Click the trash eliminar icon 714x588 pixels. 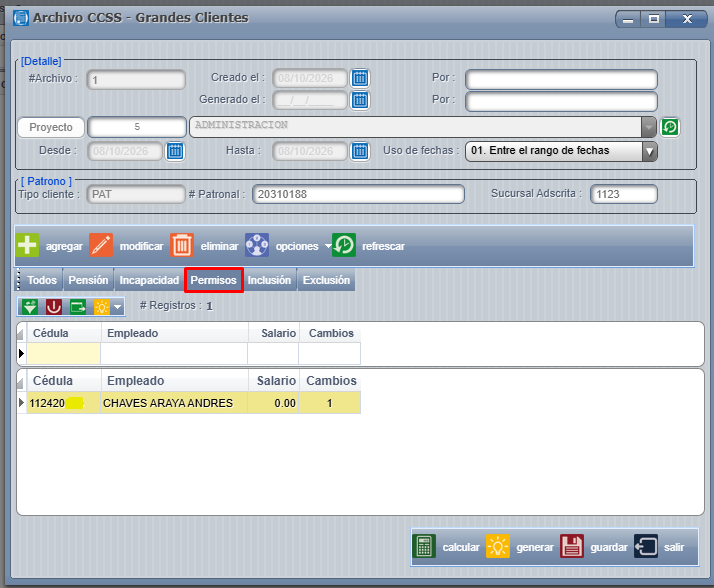(x=182, y=245)
